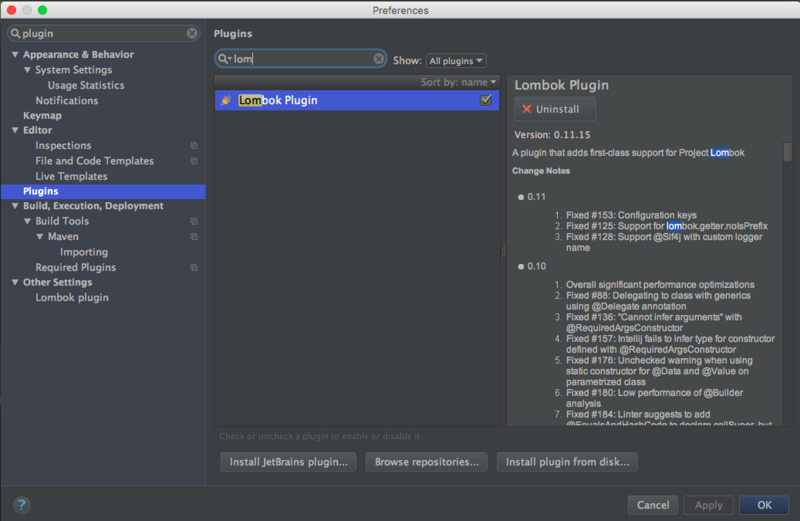Click the project-level icon beside Maven
The width and height of the screenshot is (800, 521).
point(194,236)
